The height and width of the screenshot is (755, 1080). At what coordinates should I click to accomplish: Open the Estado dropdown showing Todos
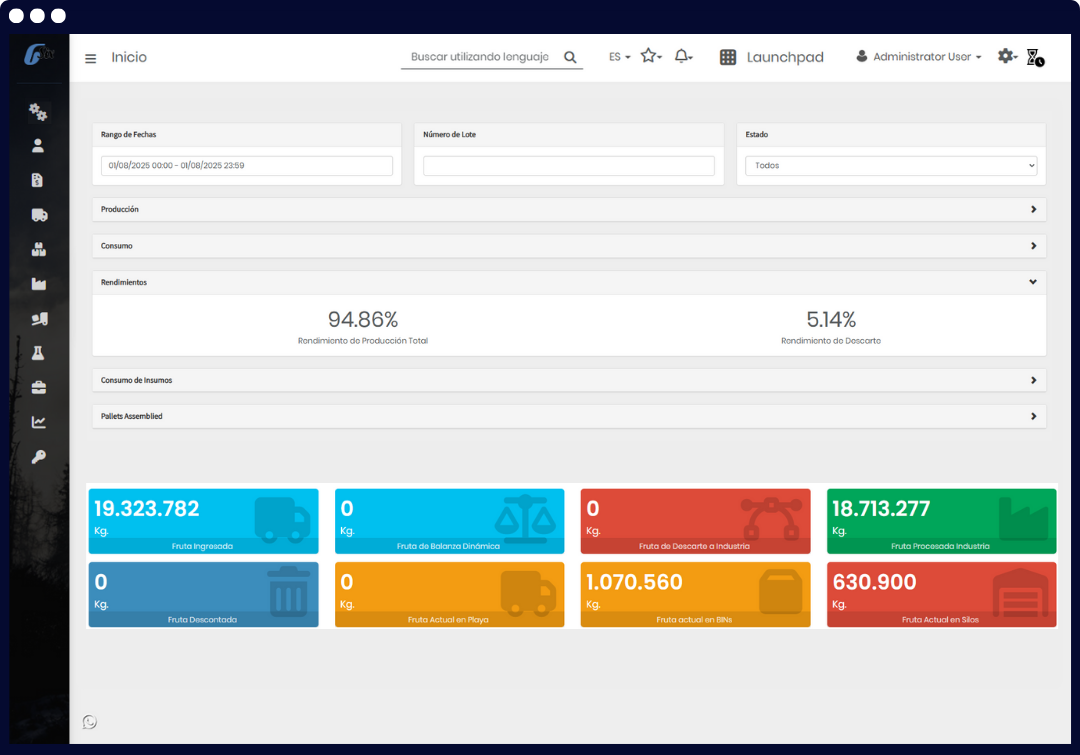click(x=891, y=166)
